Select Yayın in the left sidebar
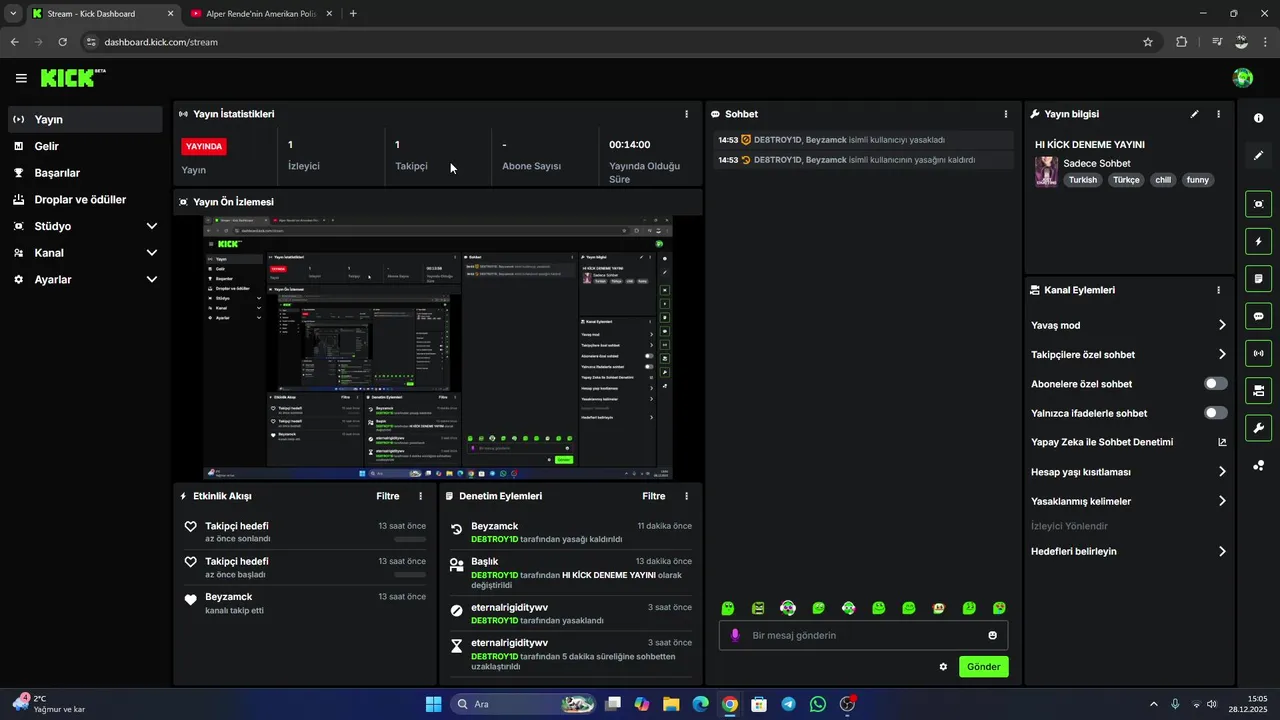The height and width of the screenshot is (720, 1280). click(85, 119)
